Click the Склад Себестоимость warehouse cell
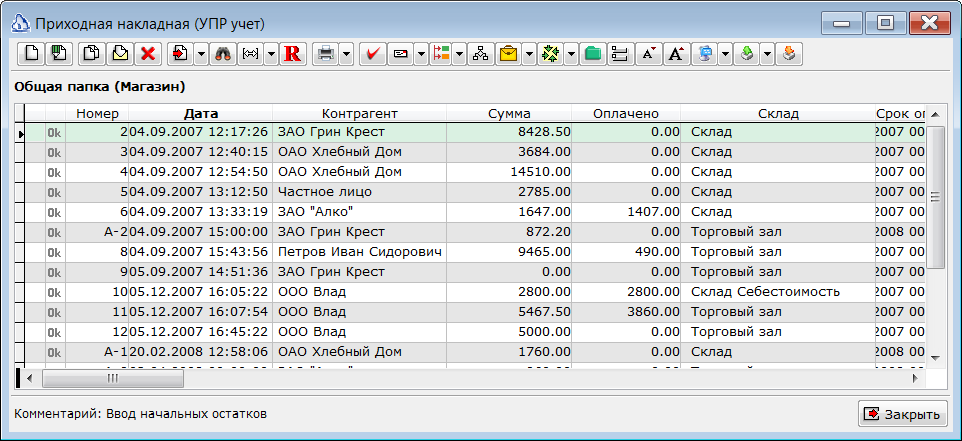This screenshot has width=962, height=441. 778,292
